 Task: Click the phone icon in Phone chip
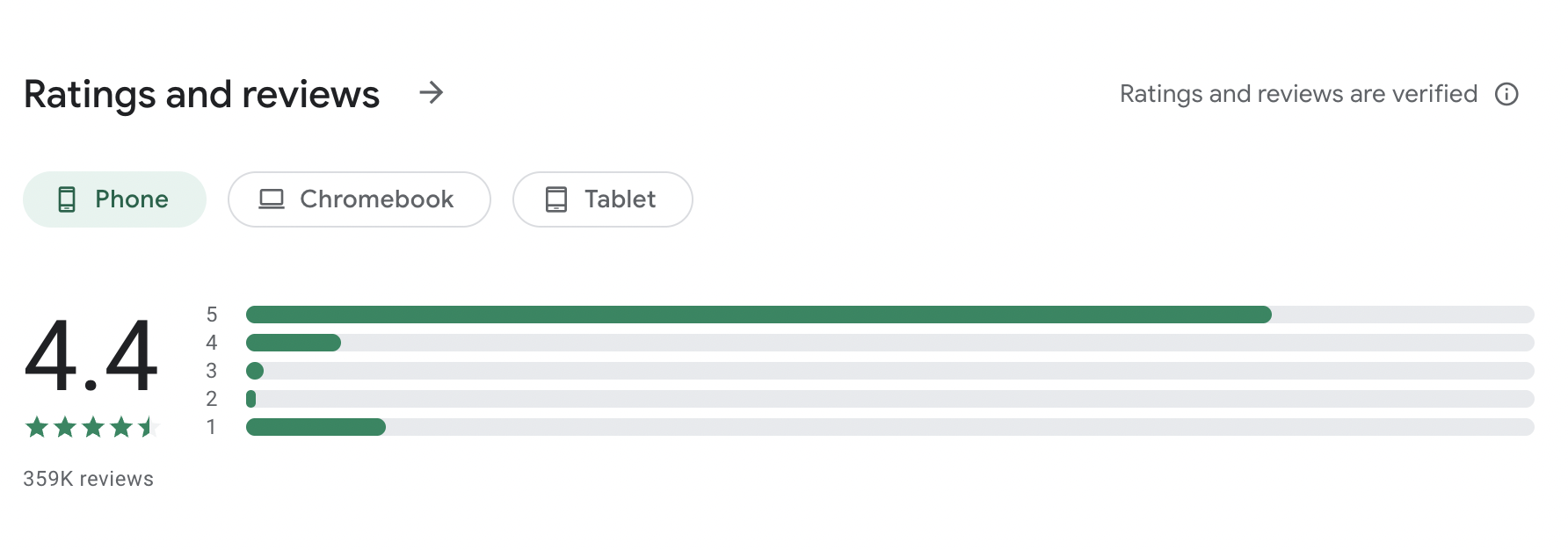pos(67,199)
